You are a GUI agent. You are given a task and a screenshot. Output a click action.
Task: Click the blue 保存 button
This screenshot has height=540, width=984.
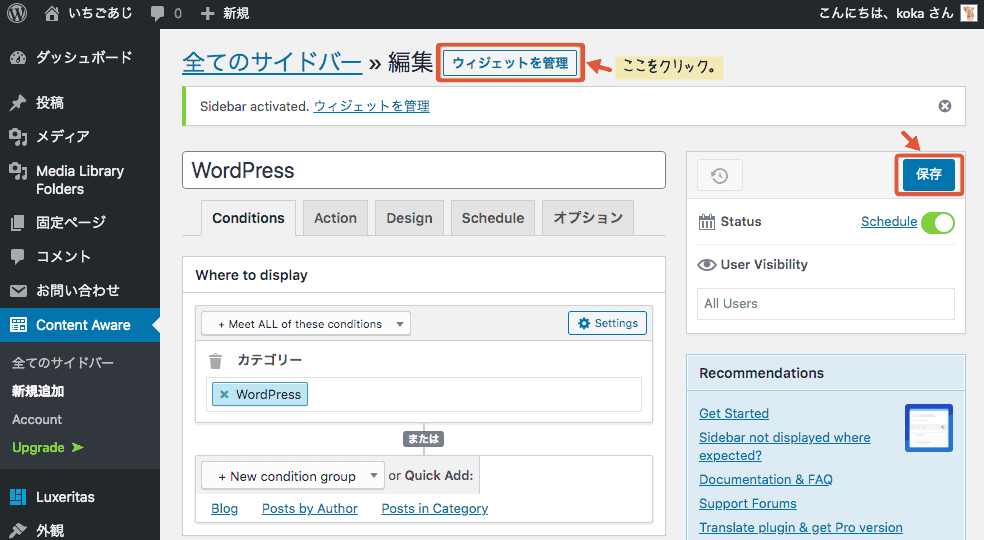point(929,174)
